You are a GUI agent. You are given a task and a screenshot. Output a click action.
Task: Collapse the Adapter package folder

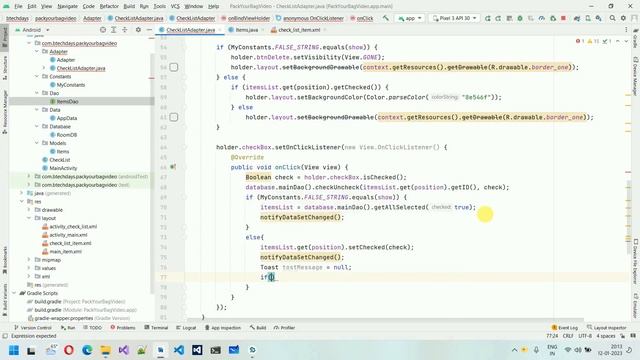[x=37, y=51]
